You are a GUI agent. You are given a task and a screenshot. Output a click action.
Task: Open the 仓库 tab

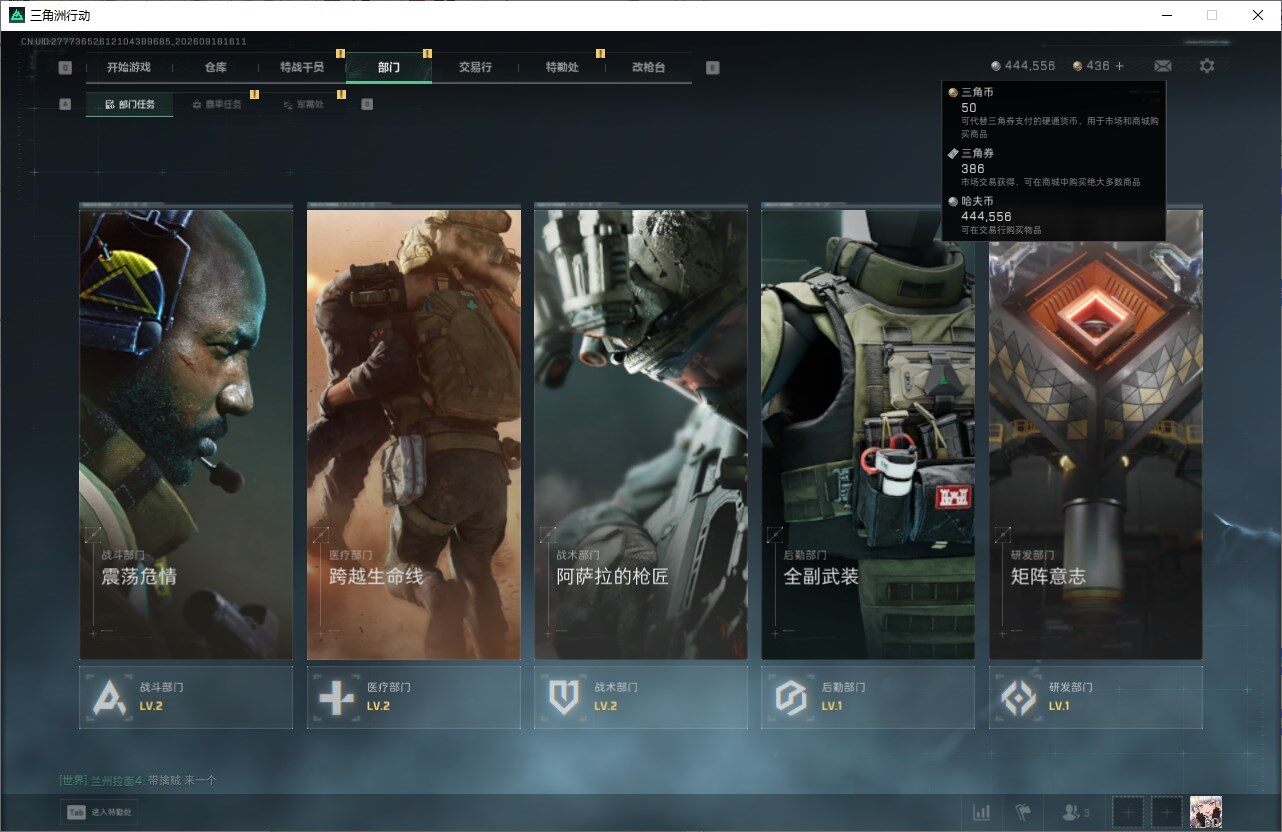click(x=215, y=67)
